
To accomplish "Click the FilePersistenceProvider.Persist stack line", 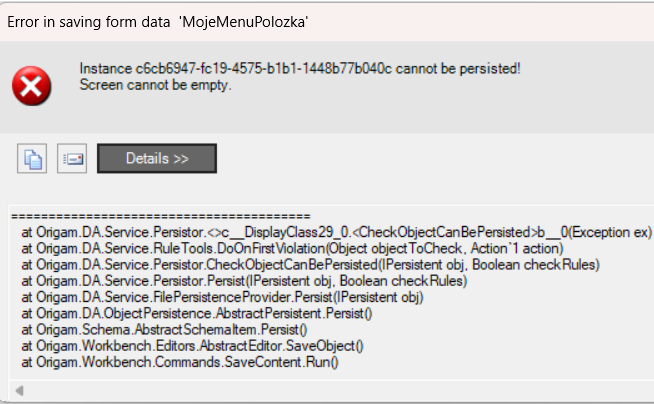I will click(222, 297).
